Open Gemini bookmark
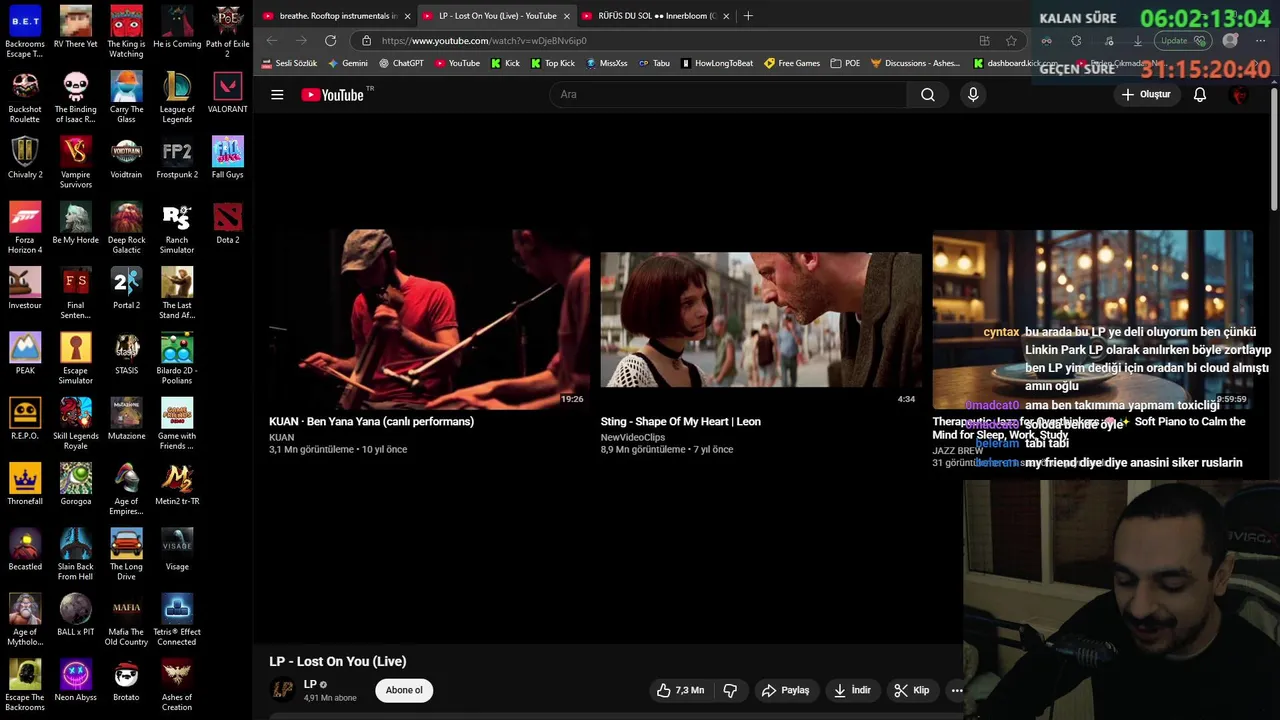 click(x=348, y=63)
